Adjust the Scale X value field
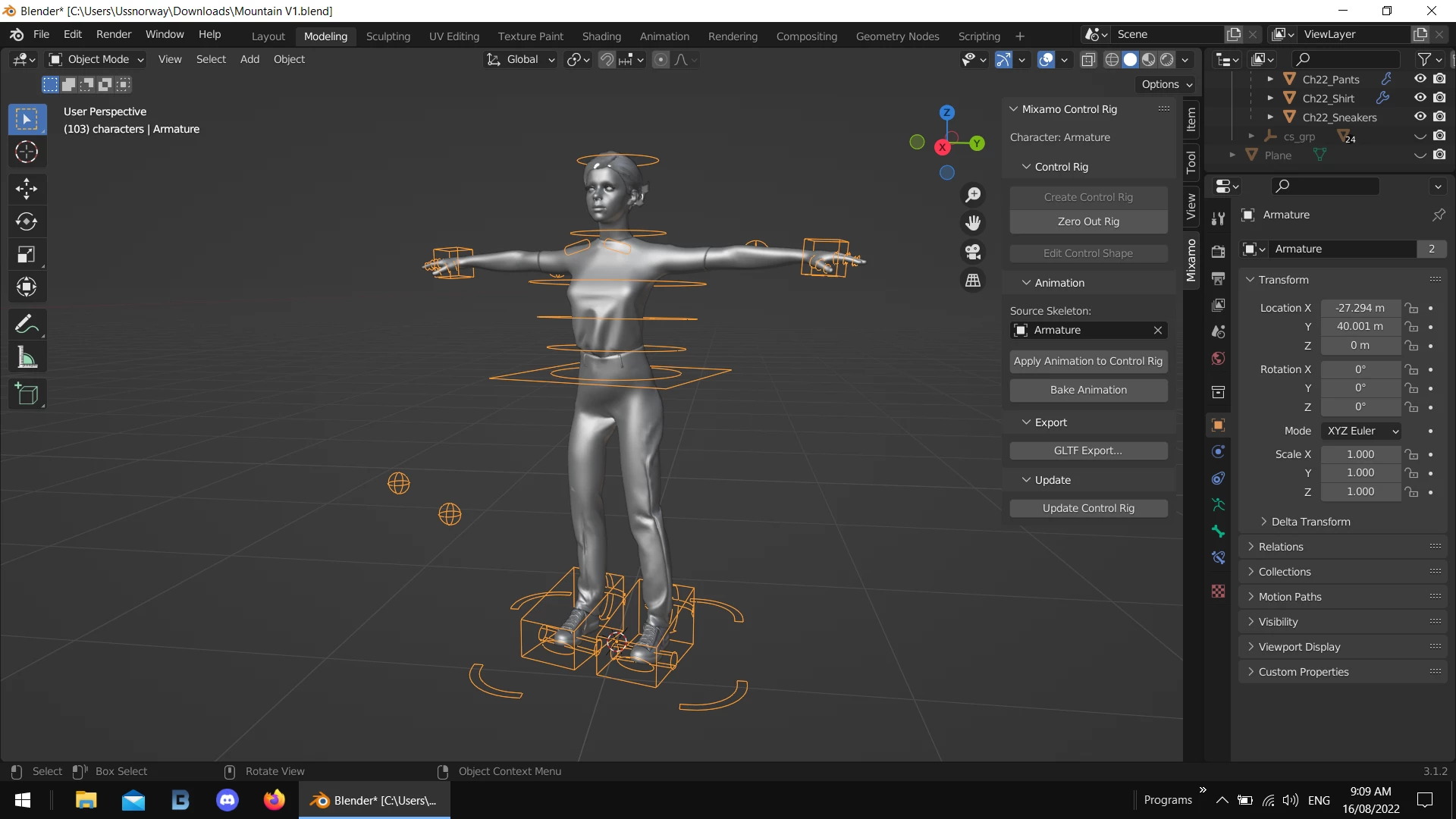This screenshot has width=1456, height=819. (1360, 454)
